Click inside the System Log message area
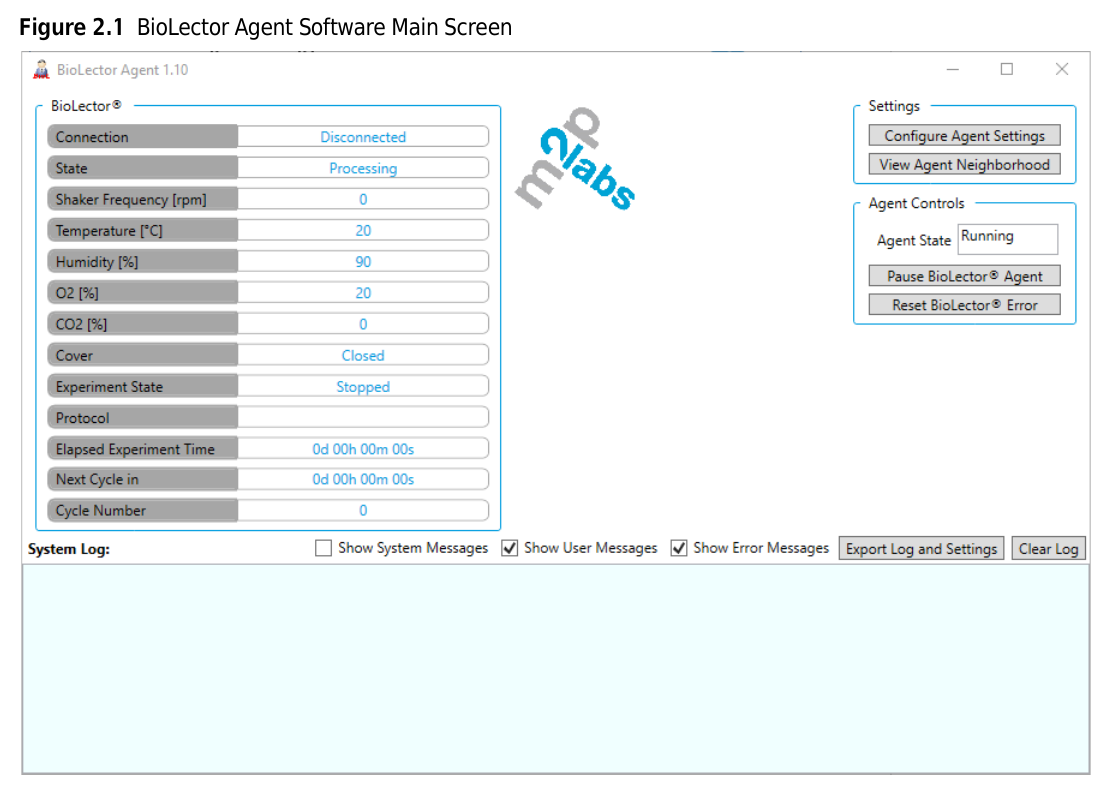 pos(556,669)
